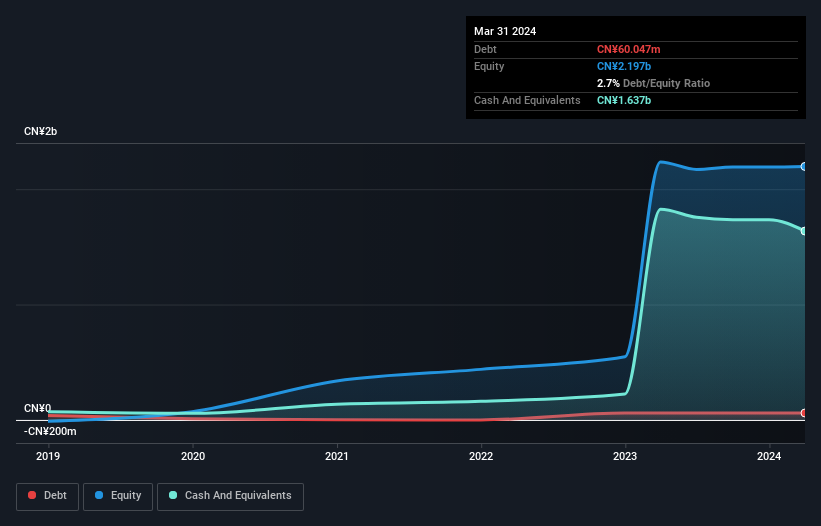The image size is (821, 526).
Task: Toggle the Equity legend button
Action: [x=118, y=496]
